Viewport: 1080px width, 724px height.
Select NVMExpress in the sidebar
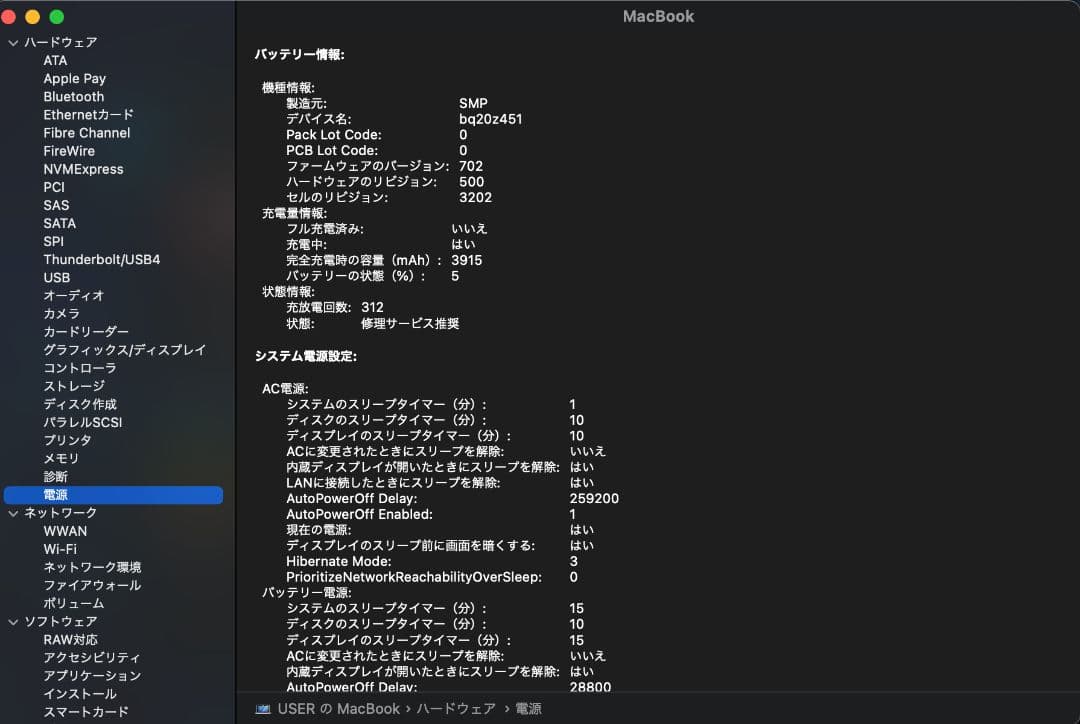[x=82, y=168]
